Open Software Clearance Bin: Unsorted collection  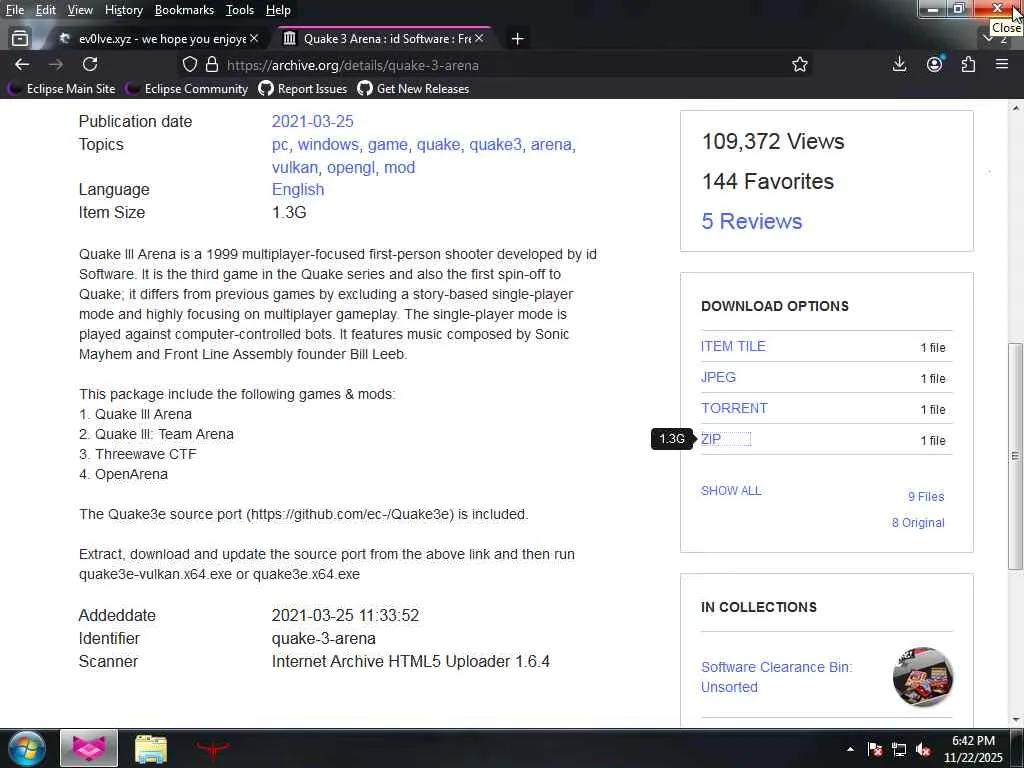(776, 677)
